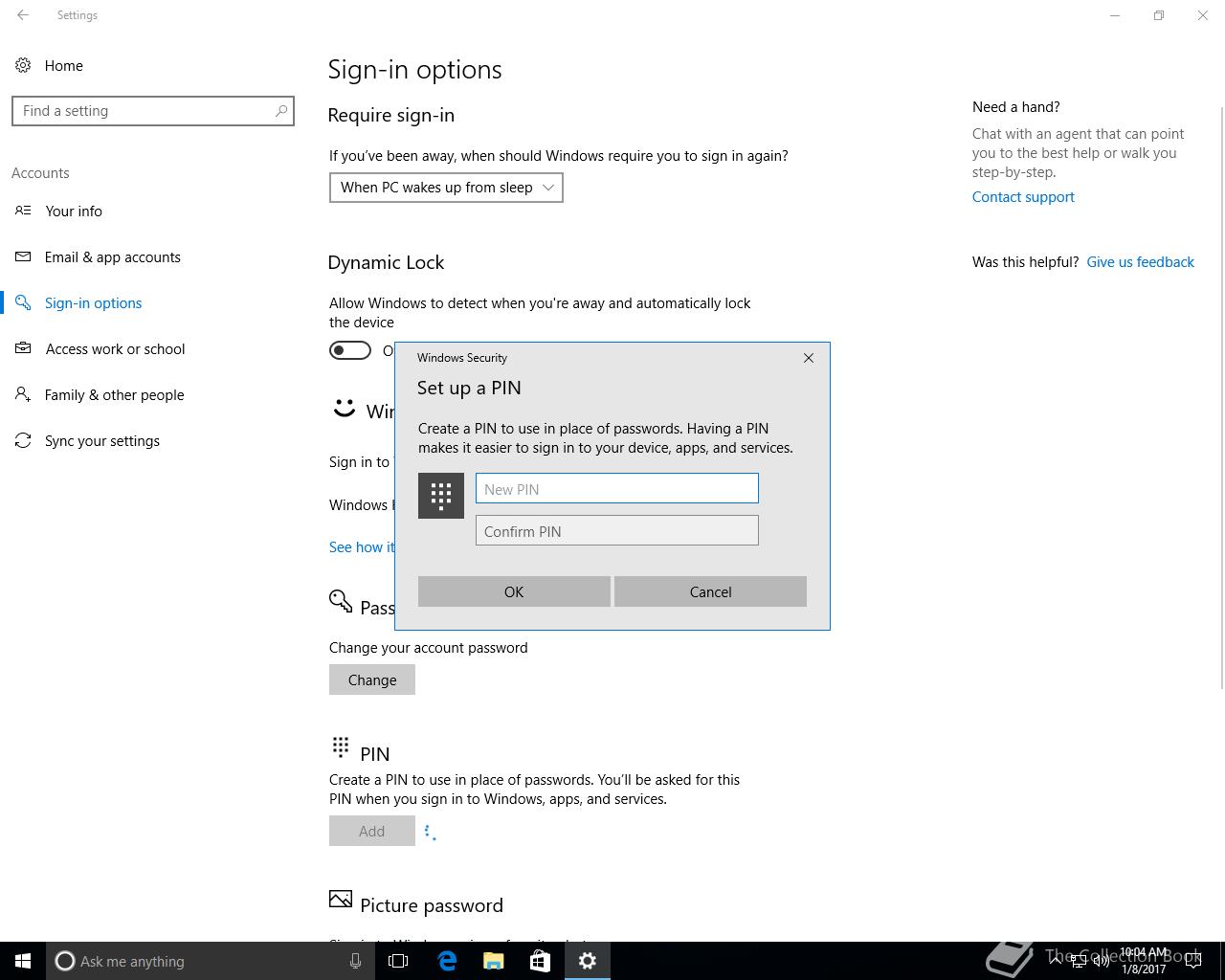1225x980 pixels.
Task: Click the search magnifier icon in Find a setting
Action: [281, 111]
